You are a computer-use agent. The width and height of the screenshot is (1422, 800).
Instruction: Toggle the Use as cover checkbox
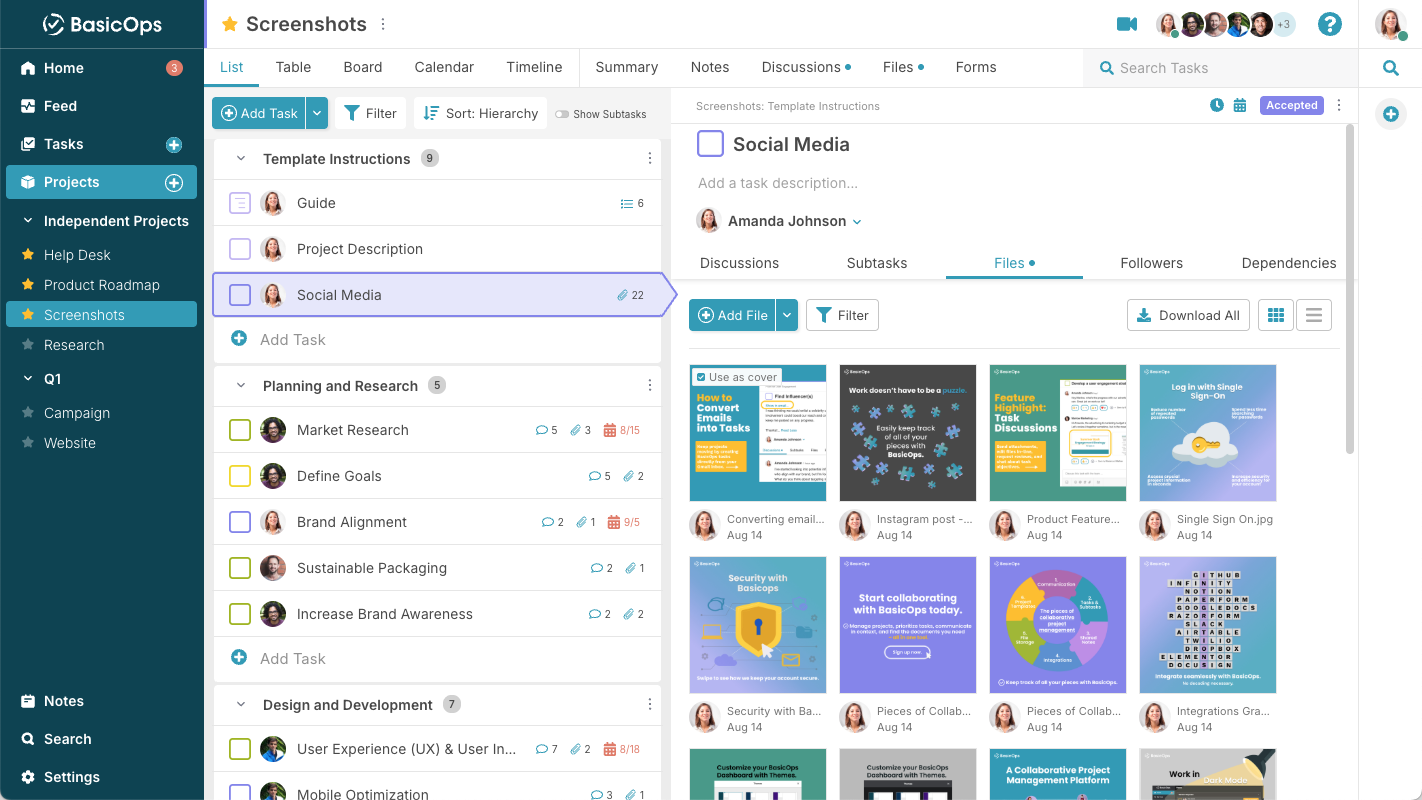click(700, 377)
